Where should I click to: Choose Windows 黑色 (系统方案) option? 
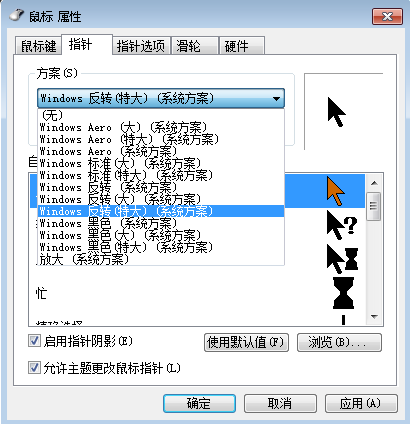(161, 223)
